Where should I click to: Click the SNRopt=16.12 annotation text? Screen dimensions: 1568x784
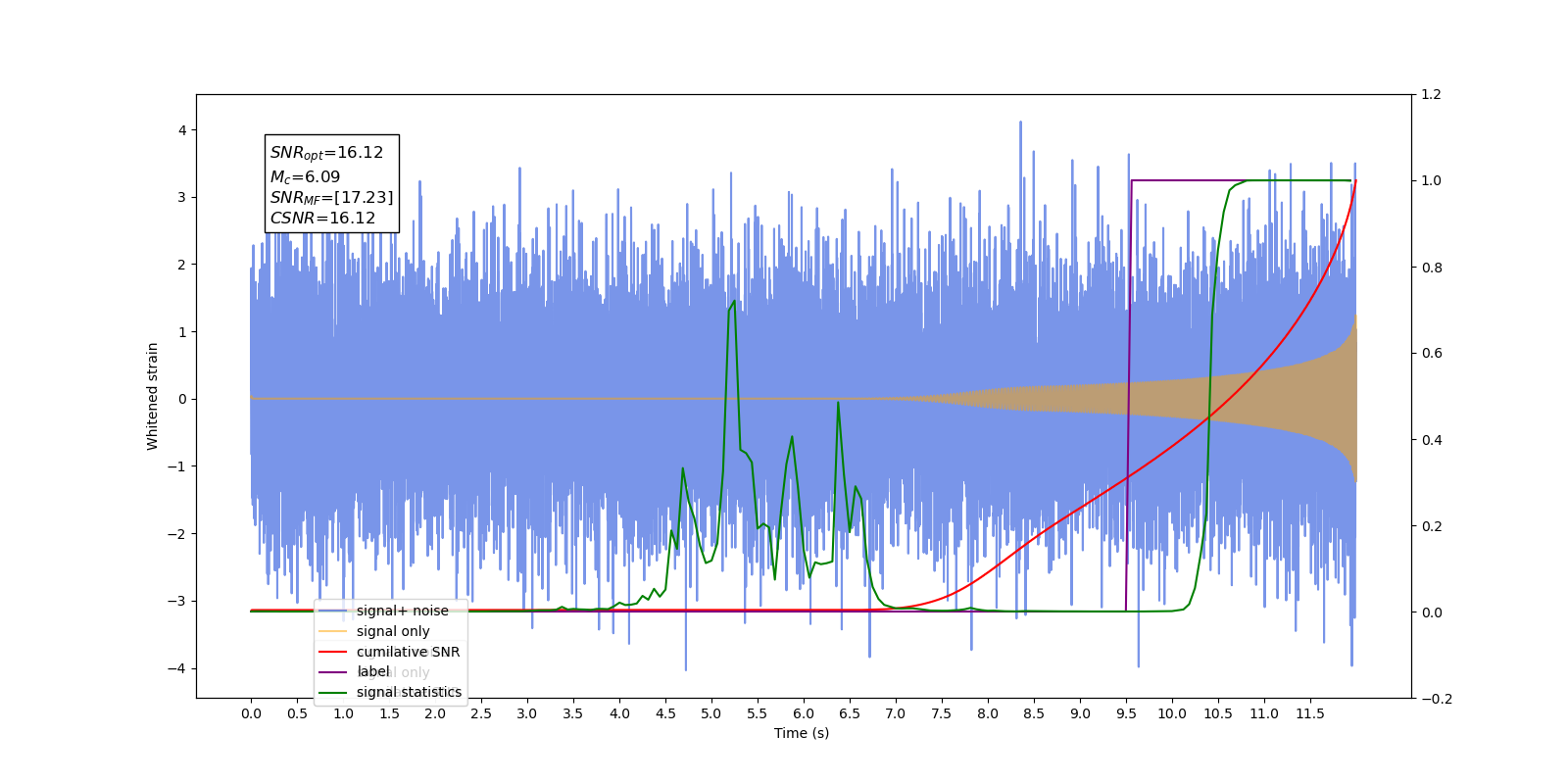[x=326, y=153]
